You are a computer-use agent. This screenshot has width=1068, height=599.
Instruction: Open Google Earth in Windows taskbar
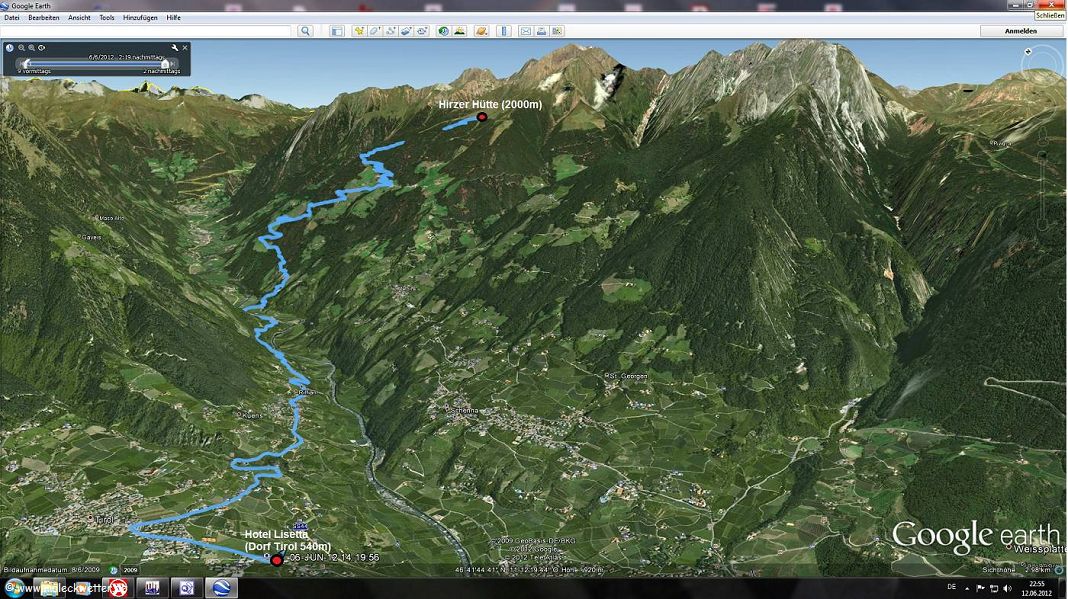[221, 587]
